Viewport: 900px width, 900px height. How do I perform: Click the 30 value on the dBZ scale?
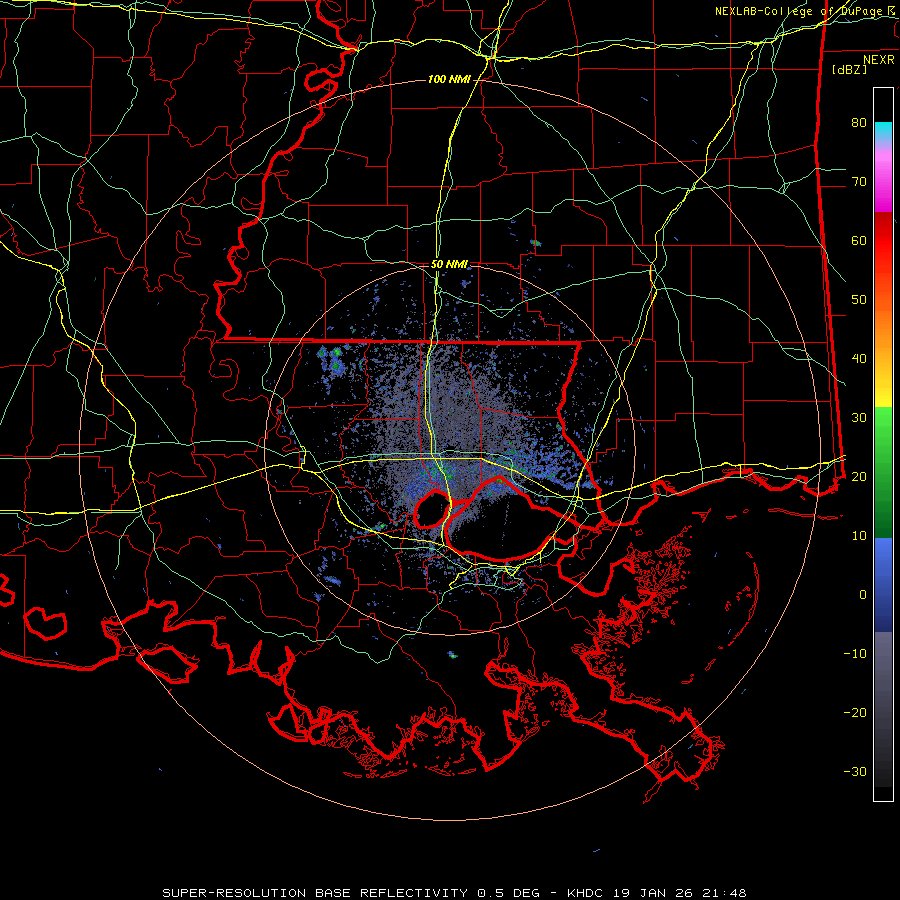(859, 418)
